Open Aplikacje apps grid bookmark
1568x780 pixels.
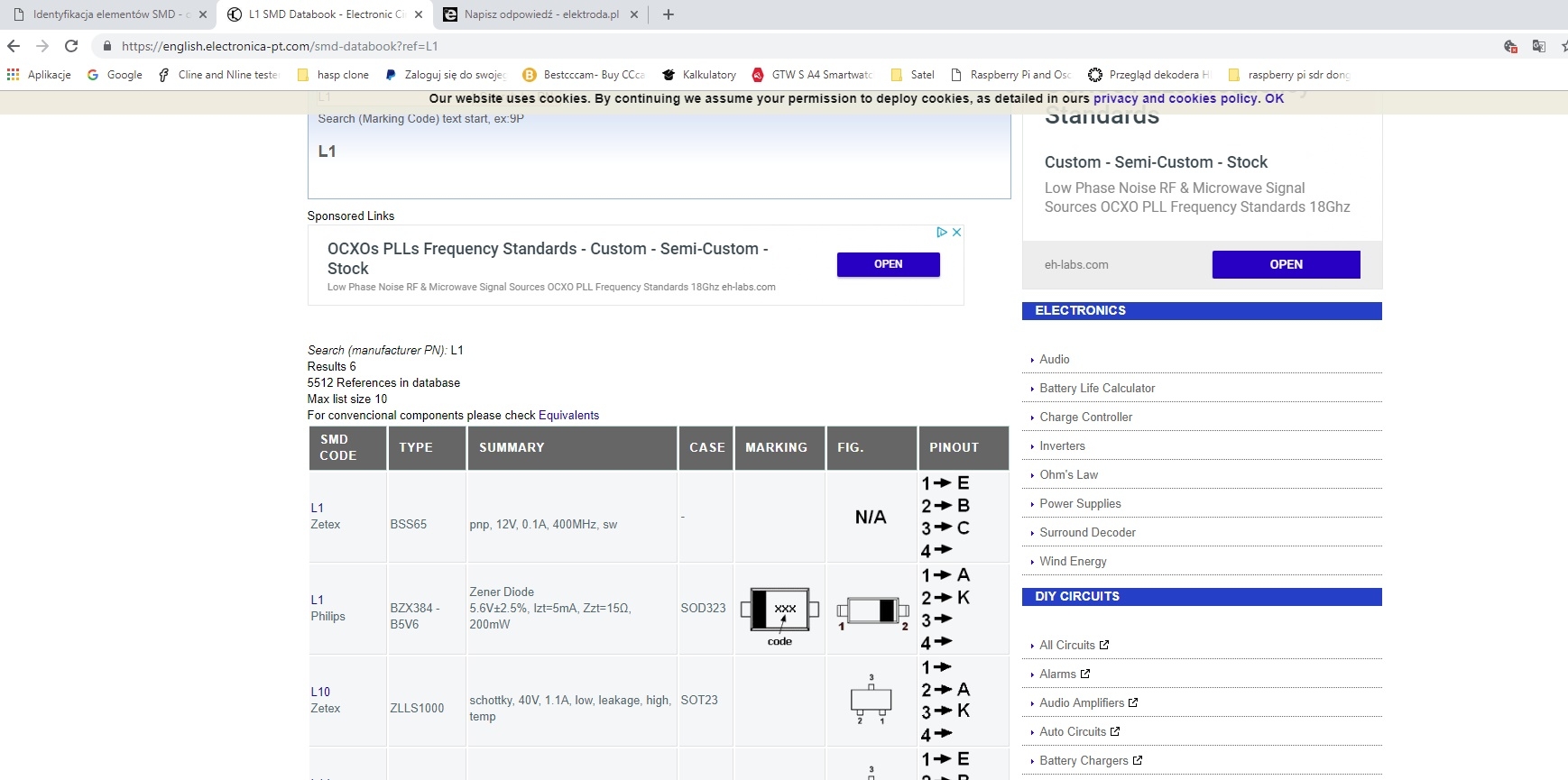(x=39, y=75)
